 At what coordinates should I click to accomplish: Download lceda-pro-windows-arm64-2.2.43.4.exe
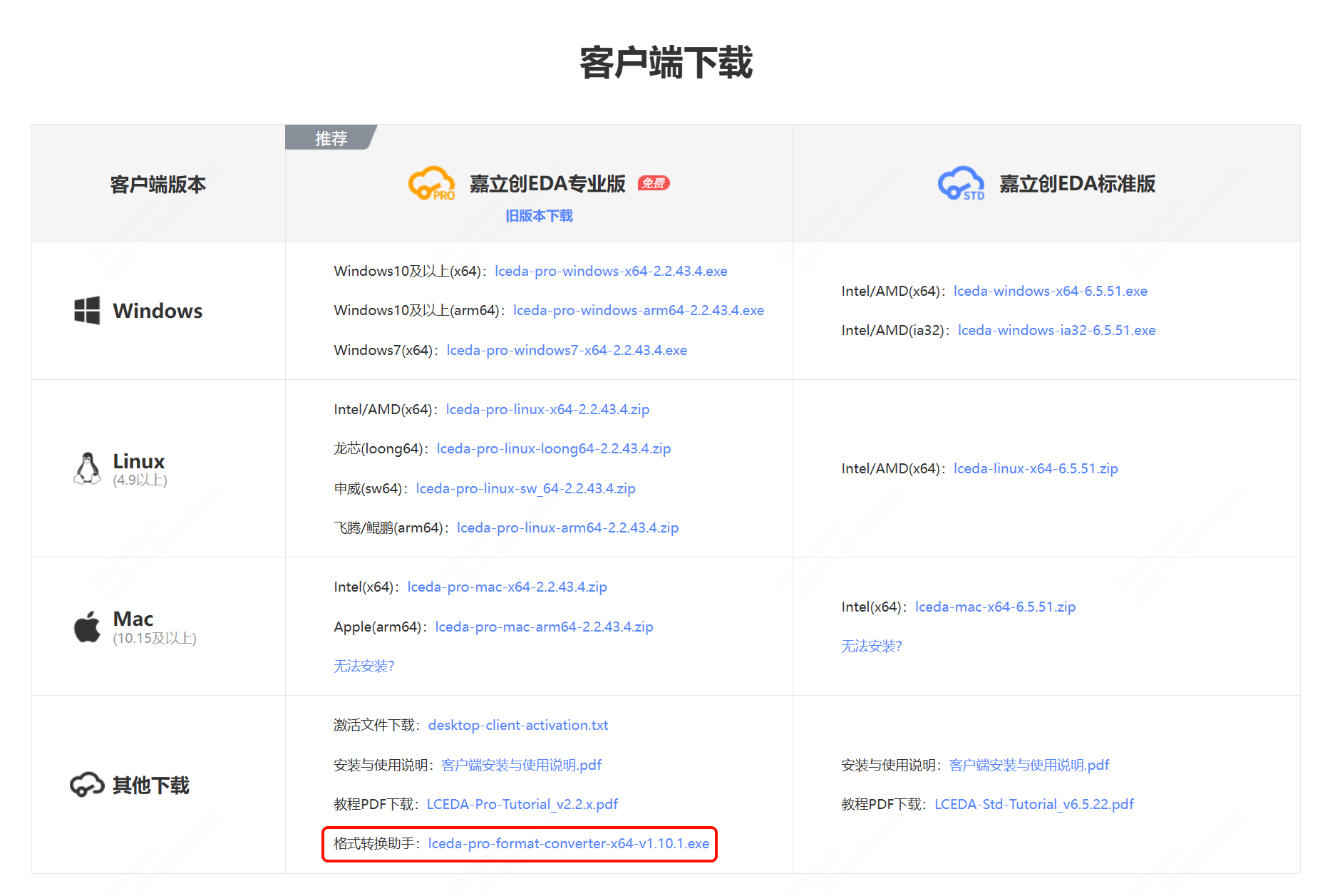coord(638,310)
